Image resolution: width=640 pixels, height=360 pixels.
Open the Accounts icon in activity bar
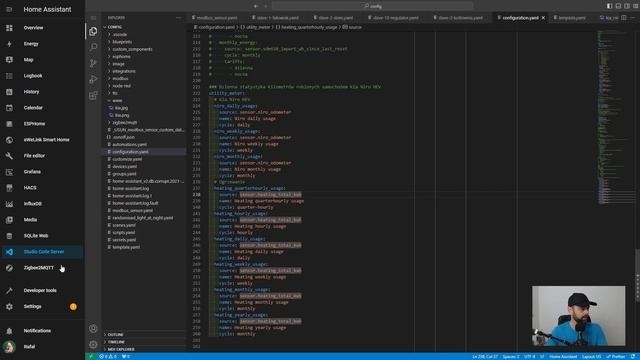tap(93, 329)
